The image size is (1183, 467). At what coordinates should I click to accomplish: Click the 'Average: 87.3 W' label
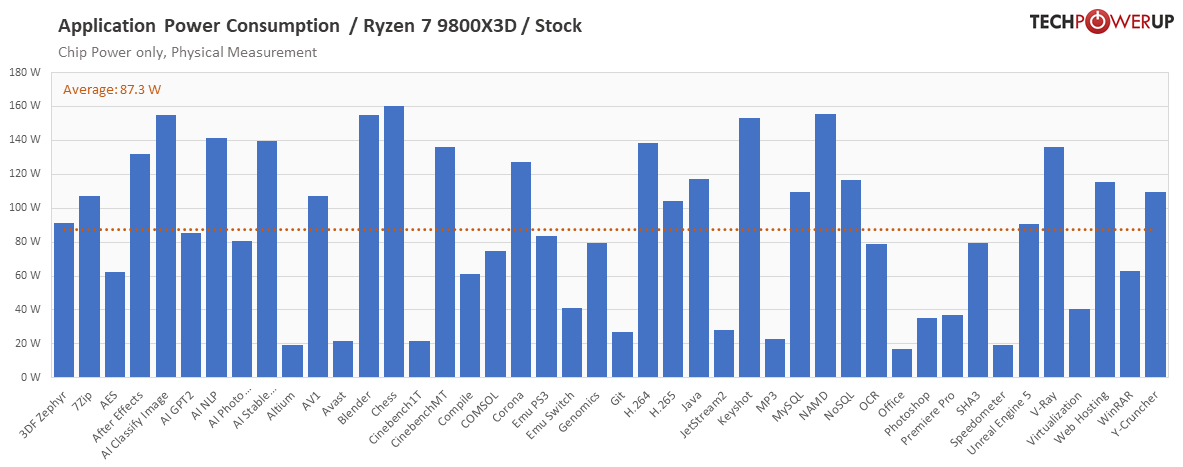pos(112,90)
